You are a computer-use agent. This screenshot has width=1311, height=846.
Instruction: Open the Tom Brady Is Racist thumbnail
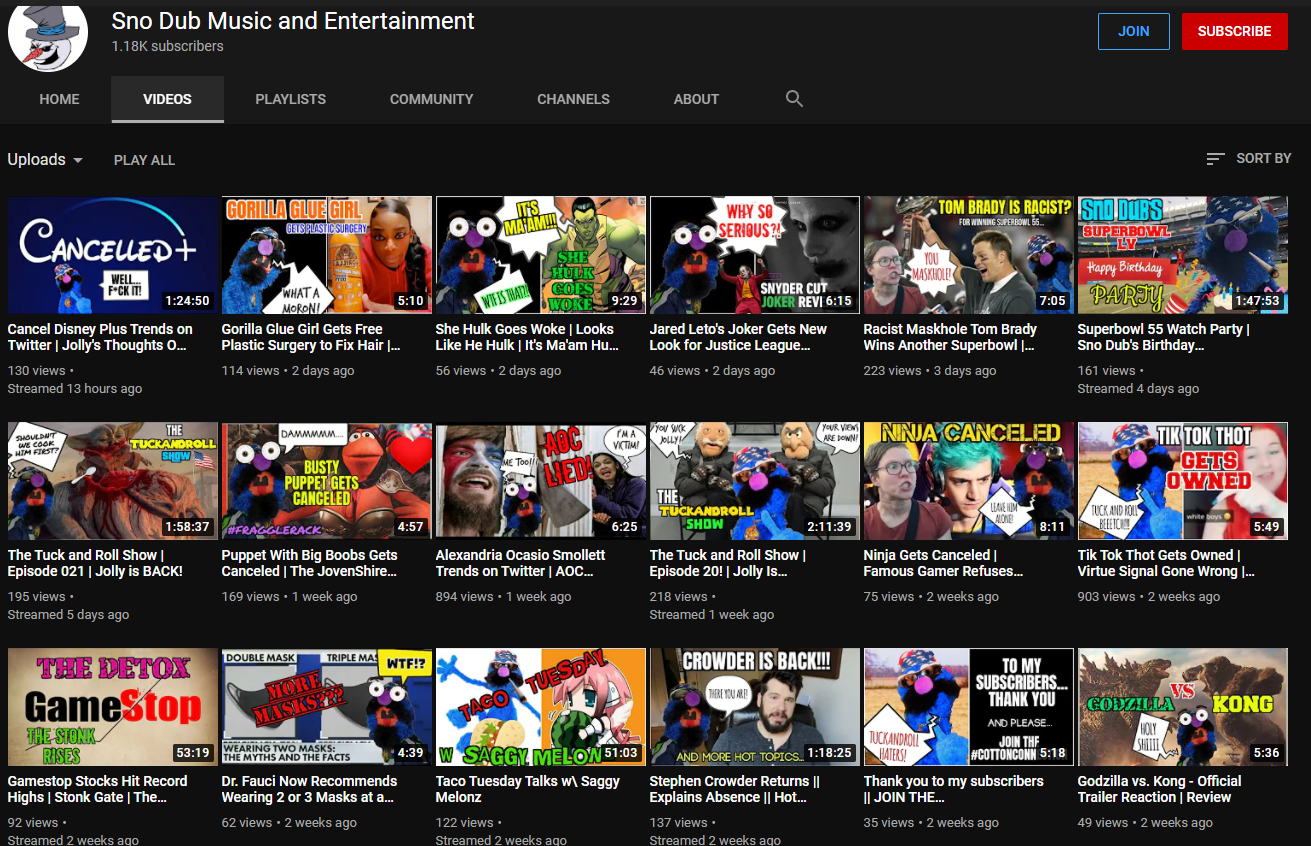[x=969, y=255]
